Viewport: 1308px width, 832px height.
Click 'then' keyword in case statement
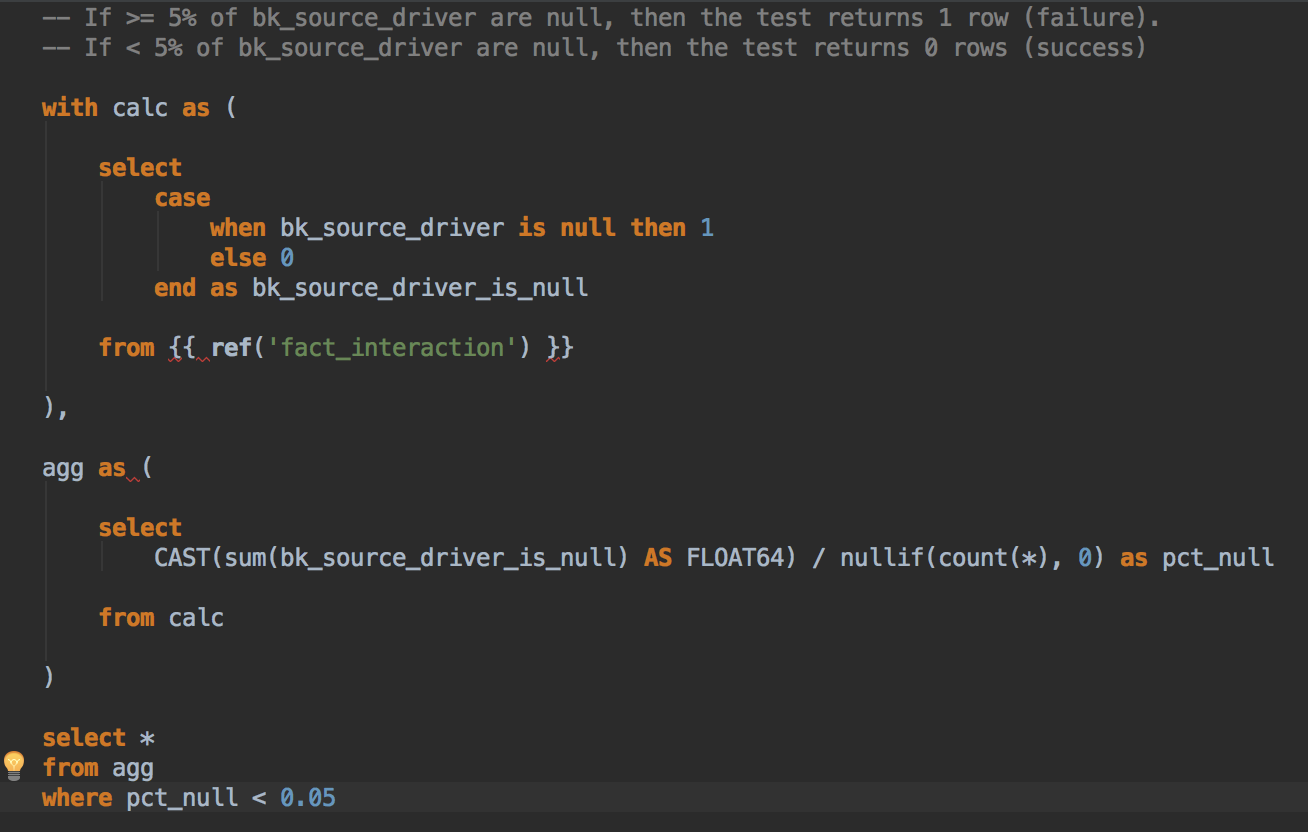(658, 228)
